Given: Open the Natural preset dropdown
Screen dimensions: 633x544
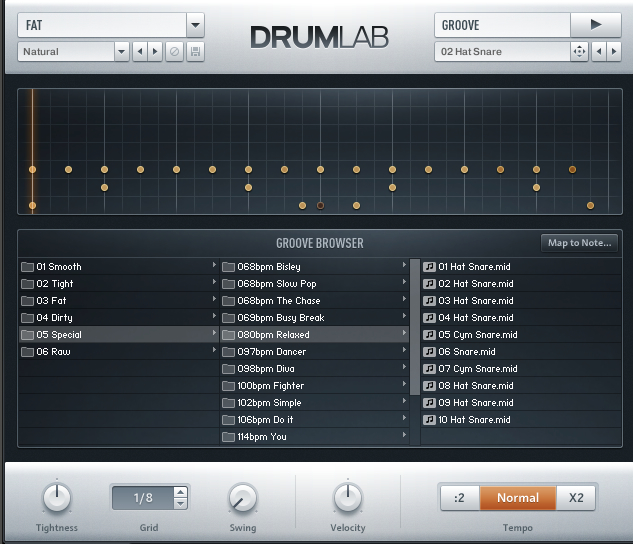Looking at the screenshot, I should [x=122, y=52].
